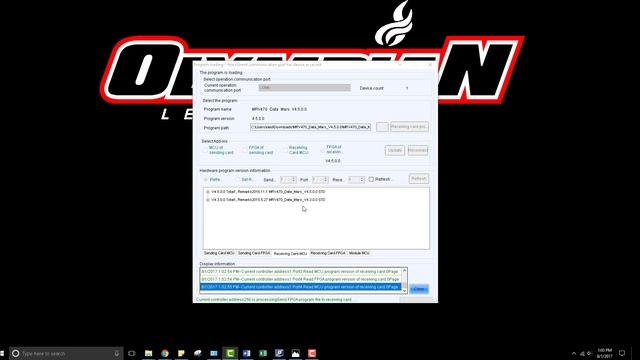Open File Explorer from the taskbar
This screenshot has height=360, width=640.
[149, 353]
